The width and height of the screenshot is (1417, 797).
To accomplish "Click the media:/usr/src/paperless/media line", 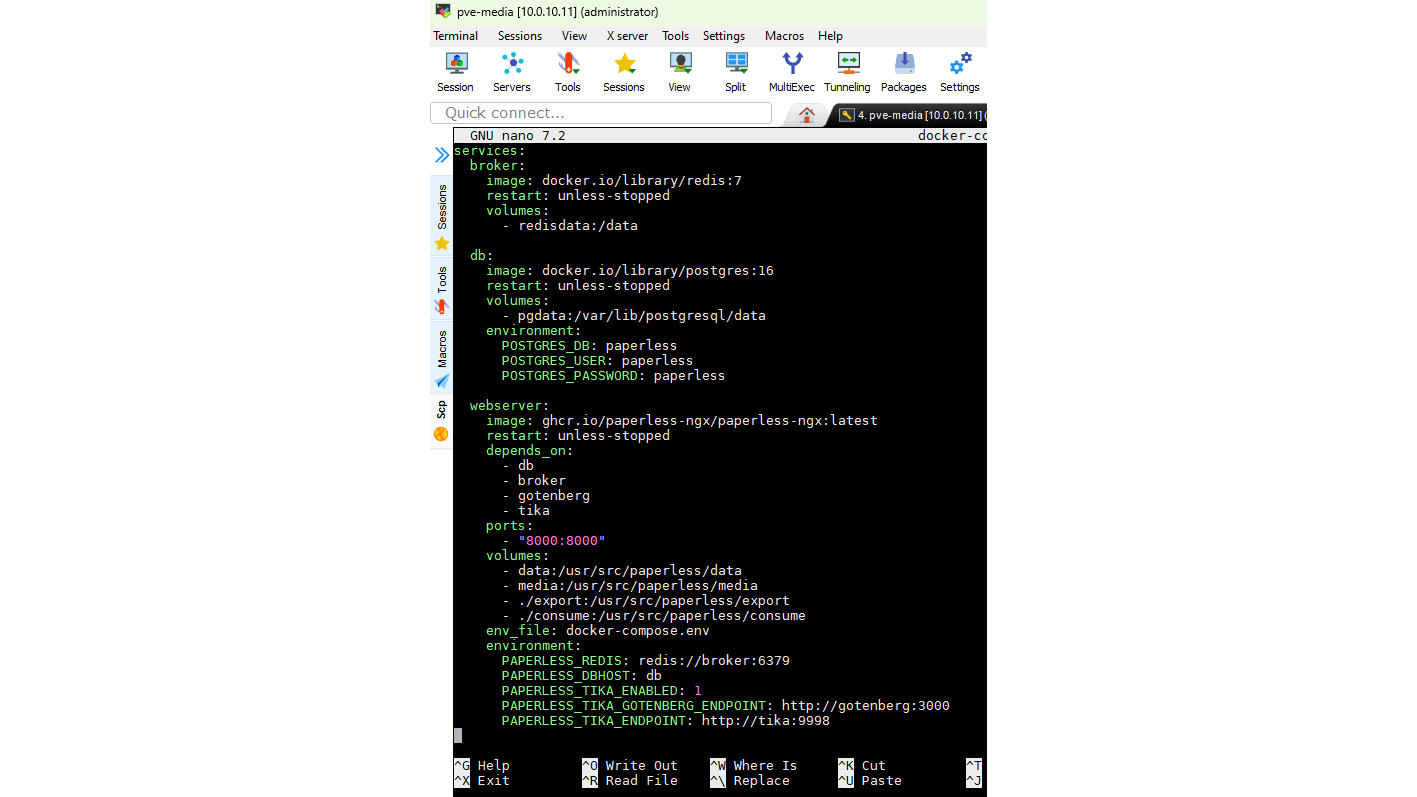I will 630,586.
